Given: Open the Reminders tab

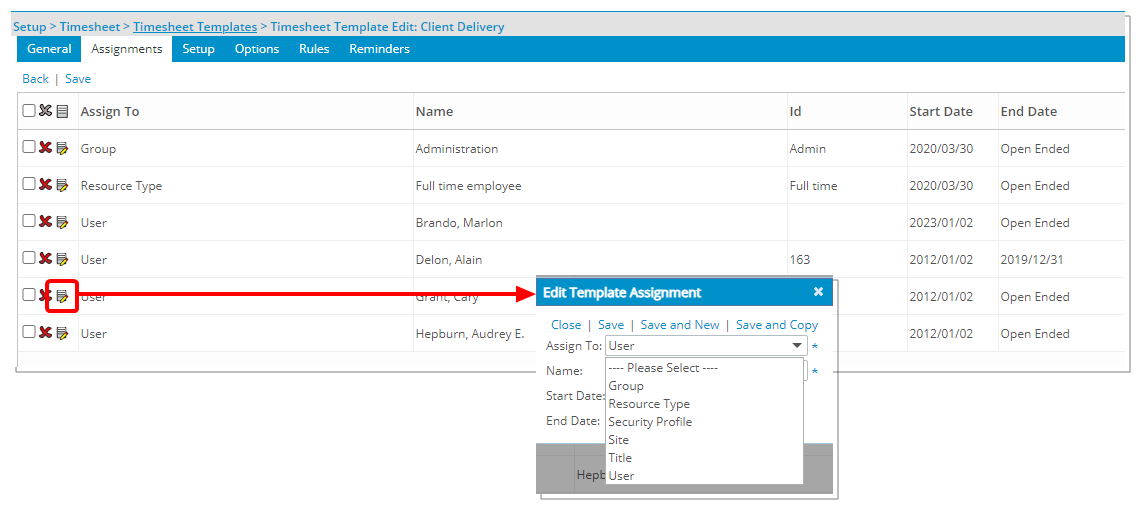Looking at the screenshot, I should [x=379, y=49].
